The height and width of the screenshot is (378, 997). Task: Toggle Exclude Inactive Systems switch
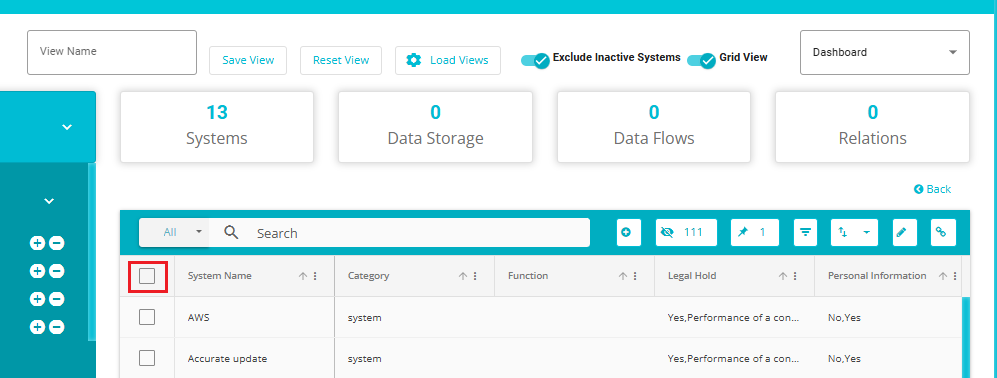click(535, 60)
